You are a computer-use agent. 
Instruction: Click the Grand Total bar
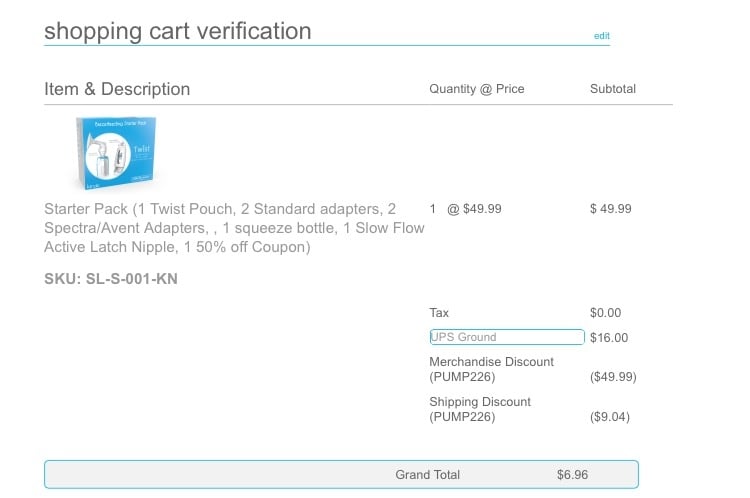(x=342, y=475)
